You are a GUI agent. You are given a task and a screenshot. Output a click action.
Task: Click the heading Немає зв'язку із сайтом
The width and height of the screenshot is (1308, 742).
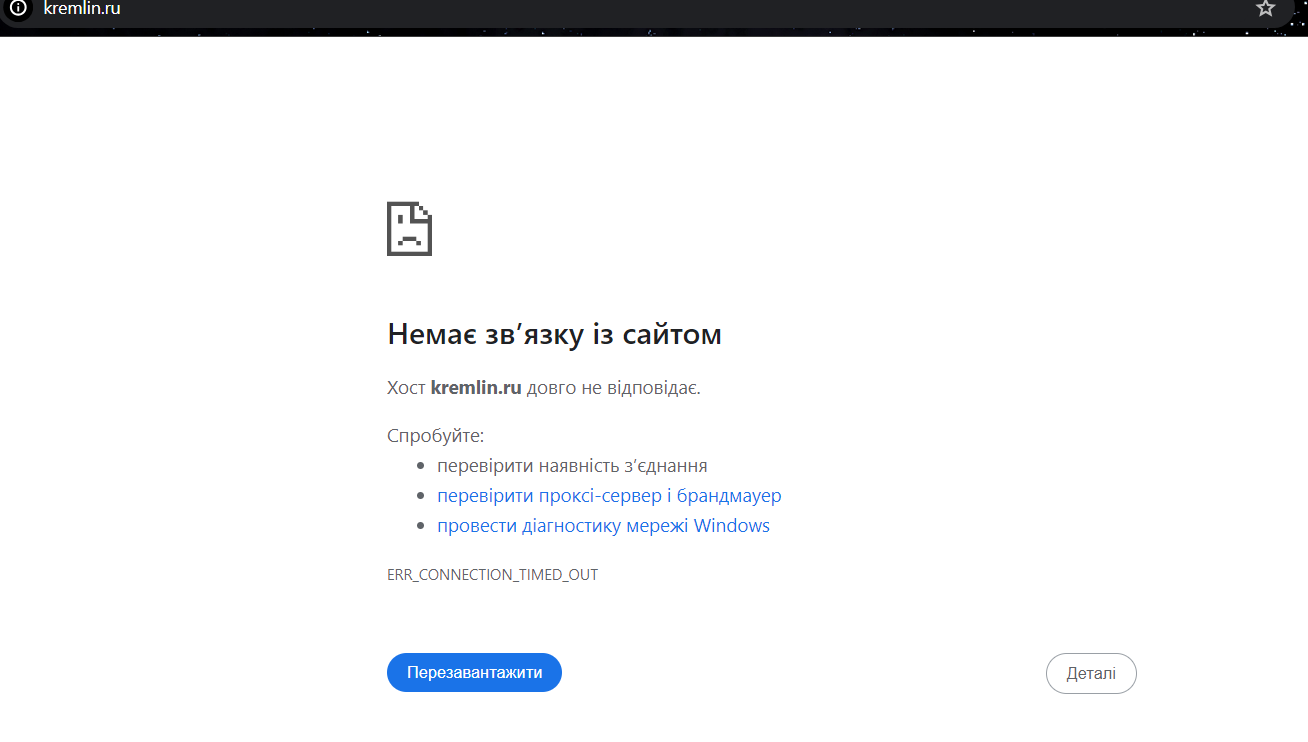(x=554, y=334)
